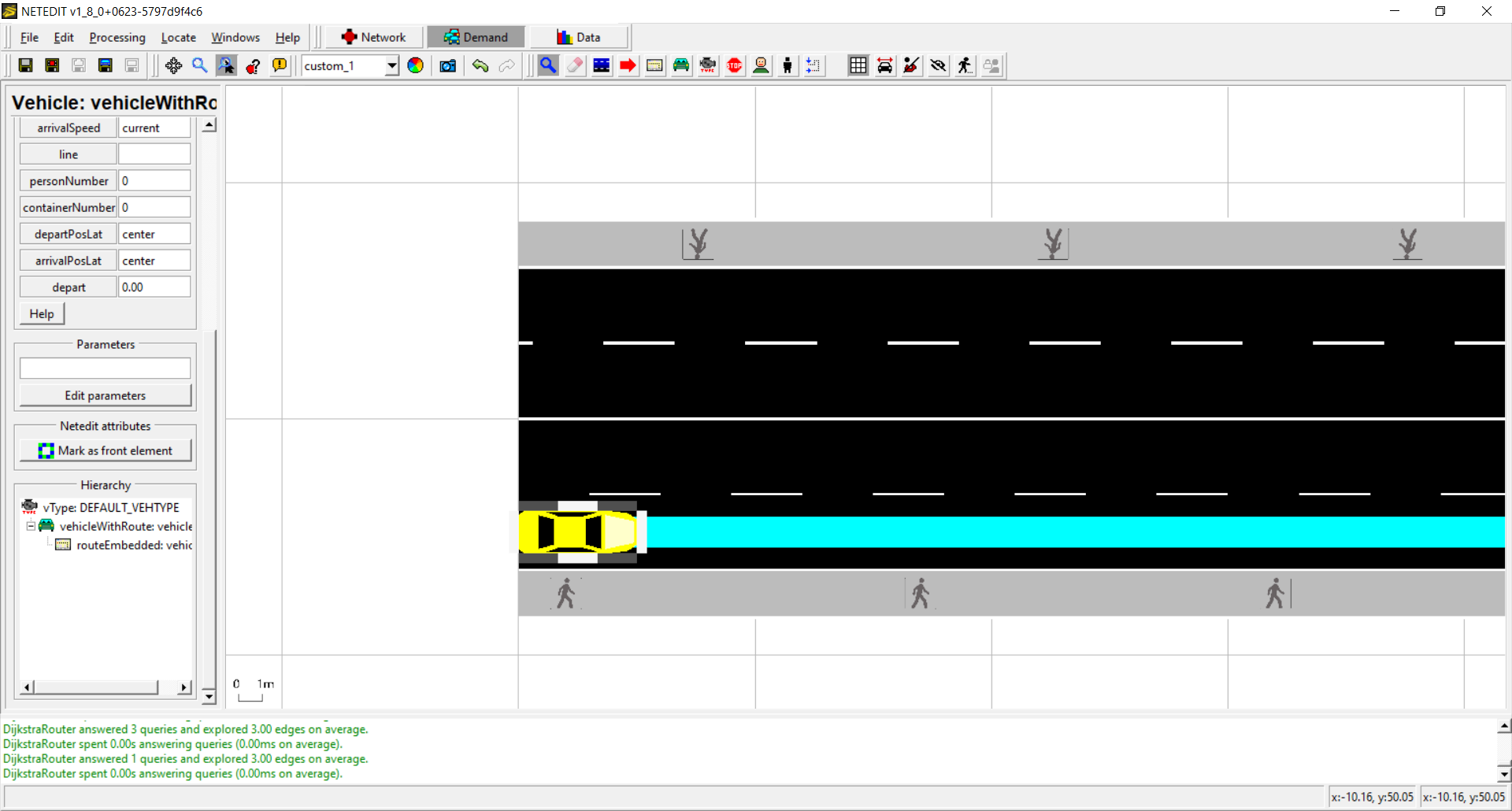Image resolution: width=1512 pixels, height=811 pixels.
Task: Take a screenshot with camera icon
Action: coord(448,66)
